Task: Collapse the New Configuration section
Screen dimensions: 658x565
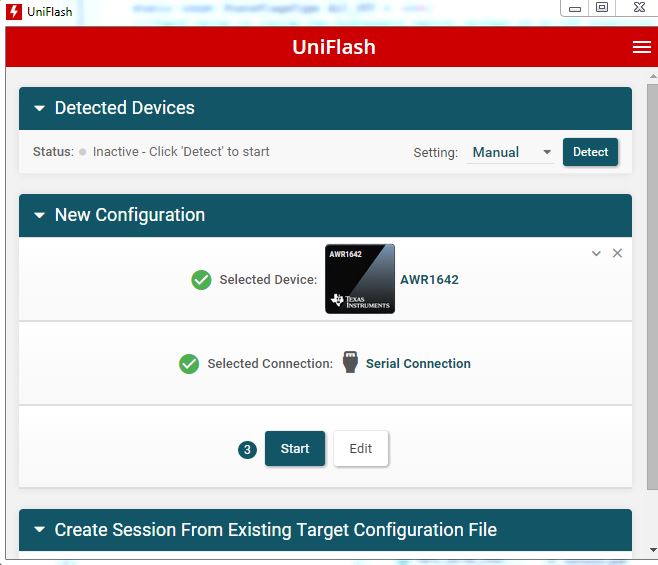Action: (x=40, y=215)
